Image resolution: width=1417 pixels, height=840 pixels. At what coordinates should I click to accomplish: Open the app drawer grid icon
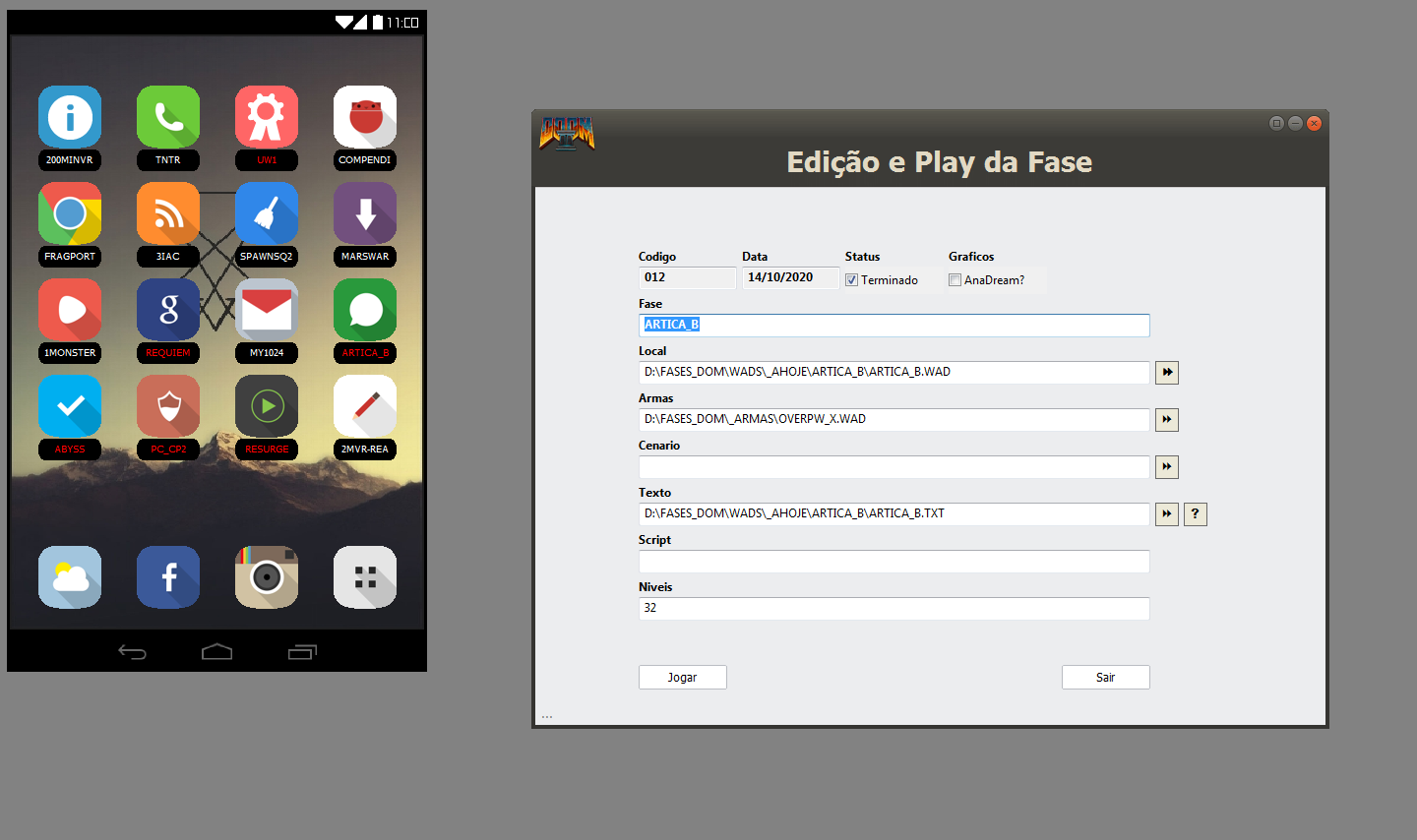tap(365, 577)
